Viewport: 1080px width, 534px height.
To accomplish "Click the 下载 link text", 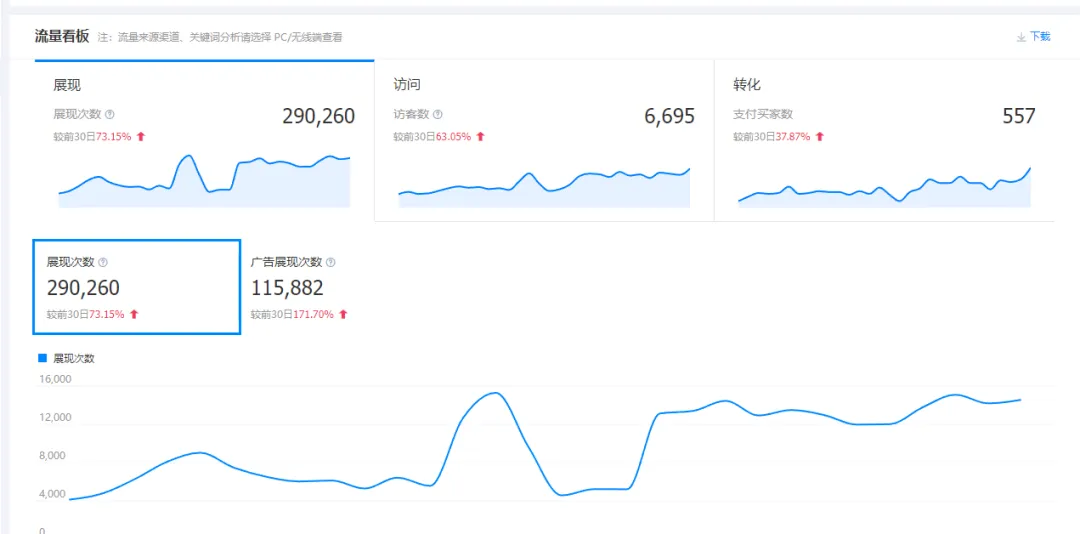I will tap(1040, 37).
